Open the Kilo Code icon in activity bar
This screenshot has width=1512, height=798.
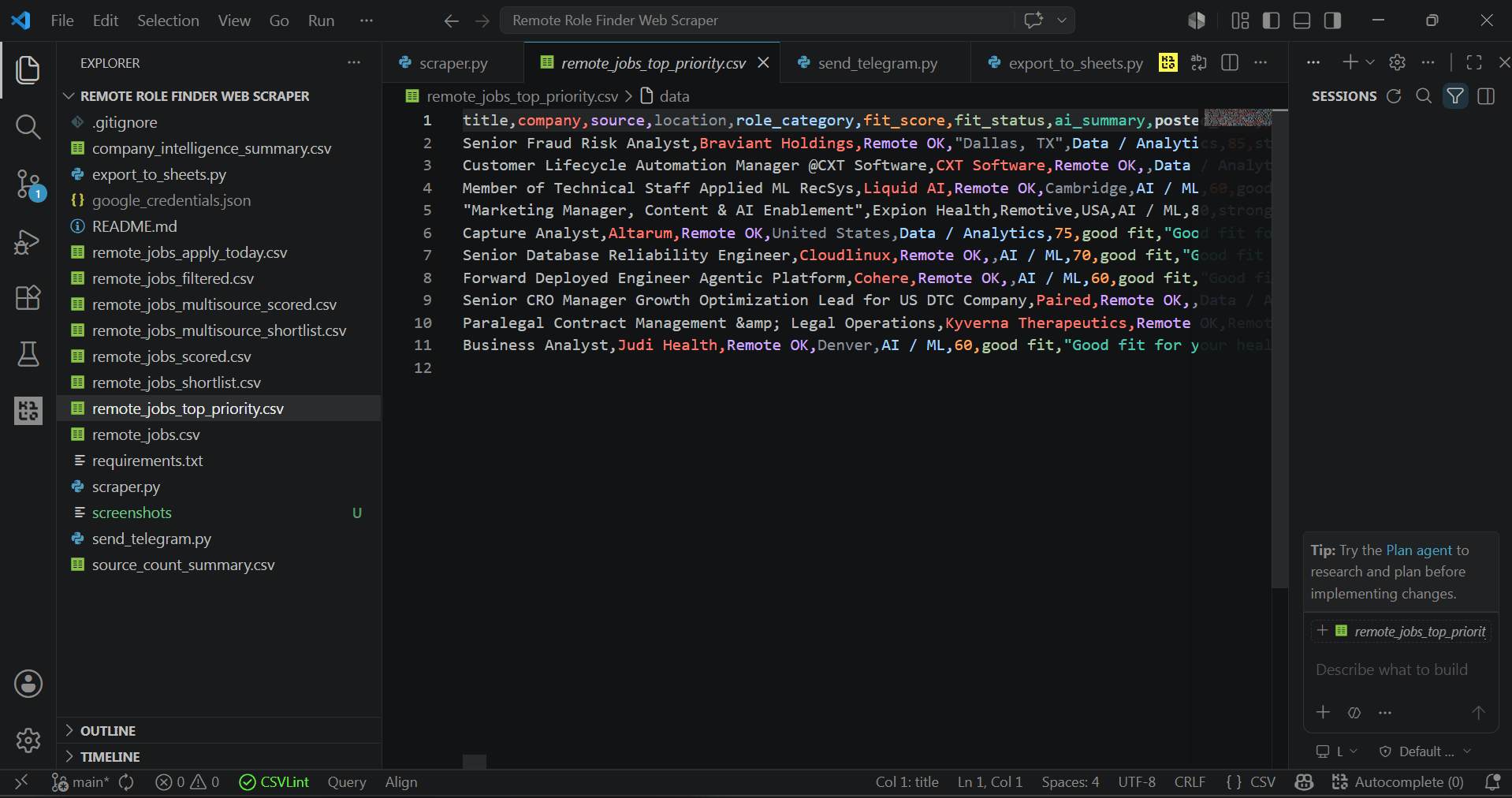click(28, 410)
